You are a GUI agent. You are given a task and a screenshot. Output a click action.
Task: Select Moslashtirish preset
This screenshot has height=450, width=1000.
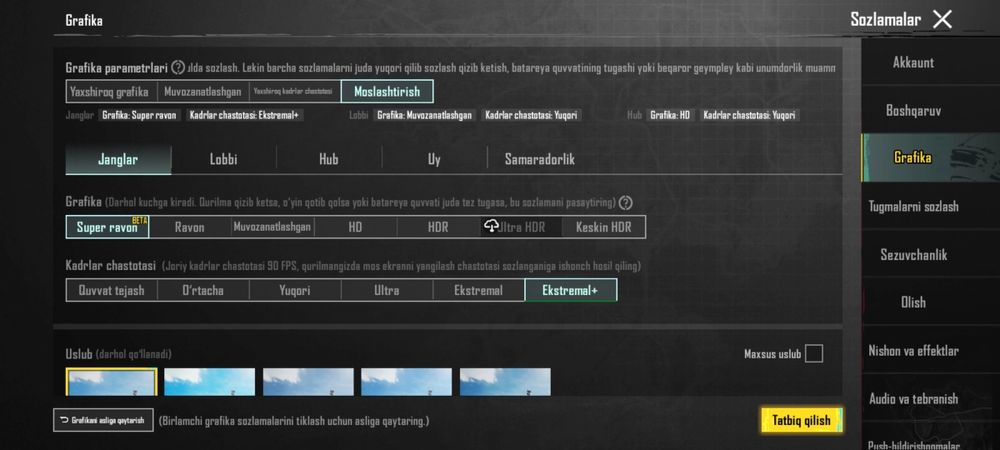coord(387,91)
